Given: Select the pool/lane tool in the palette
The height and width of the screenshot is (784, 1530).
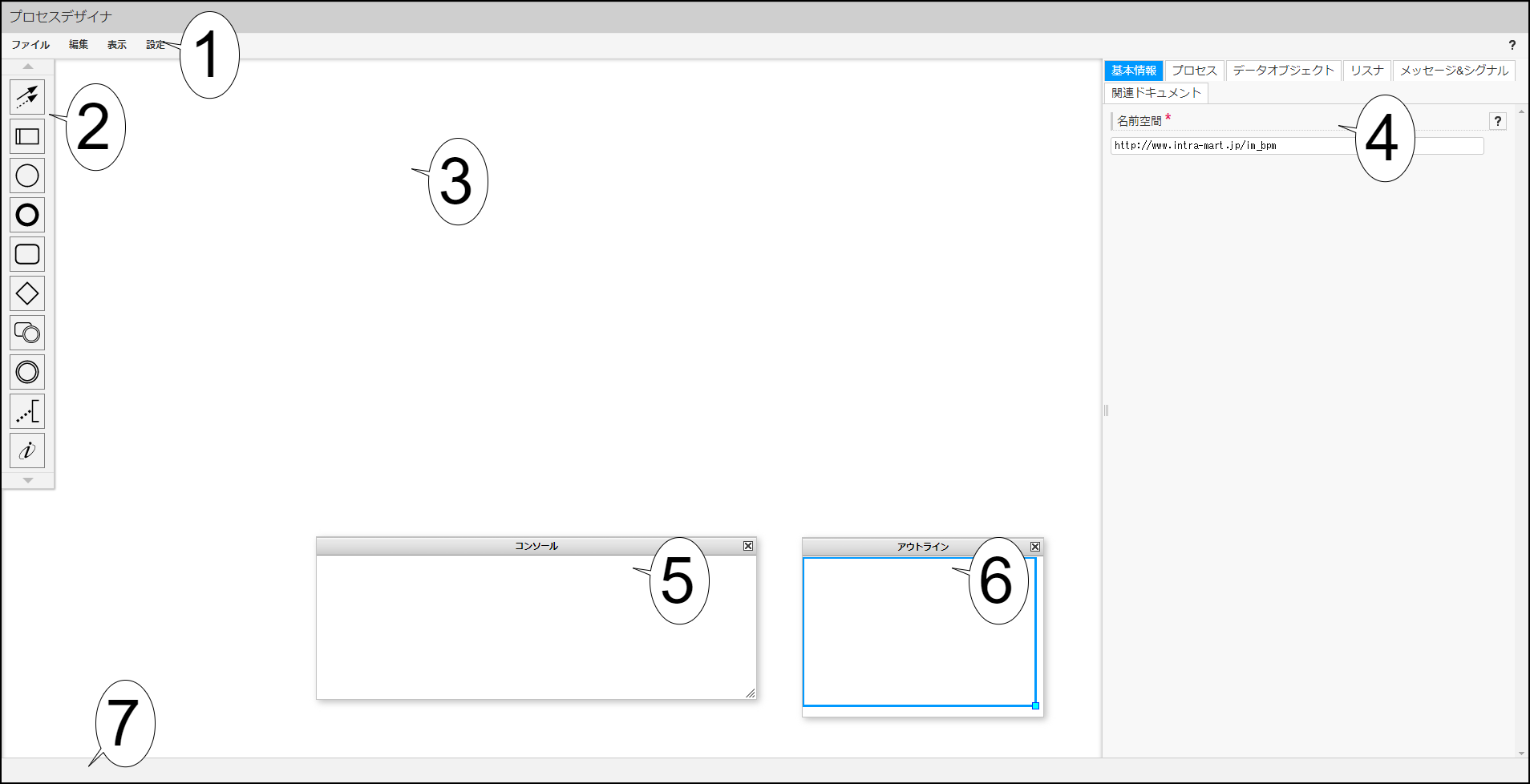Looking at the screenshot, I should click(27, 136).
